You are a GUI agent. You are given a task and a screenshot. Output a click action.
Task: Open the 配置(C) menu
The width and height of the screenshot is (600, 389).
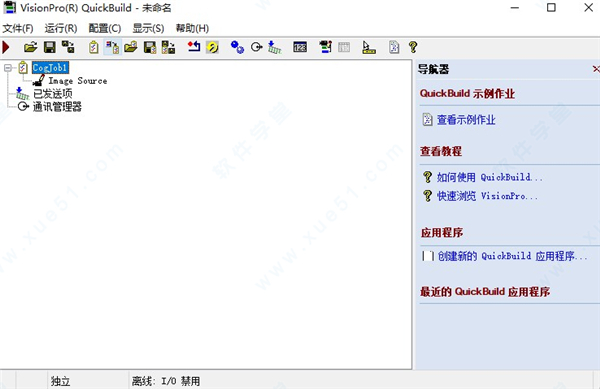[x=105, y=28]
